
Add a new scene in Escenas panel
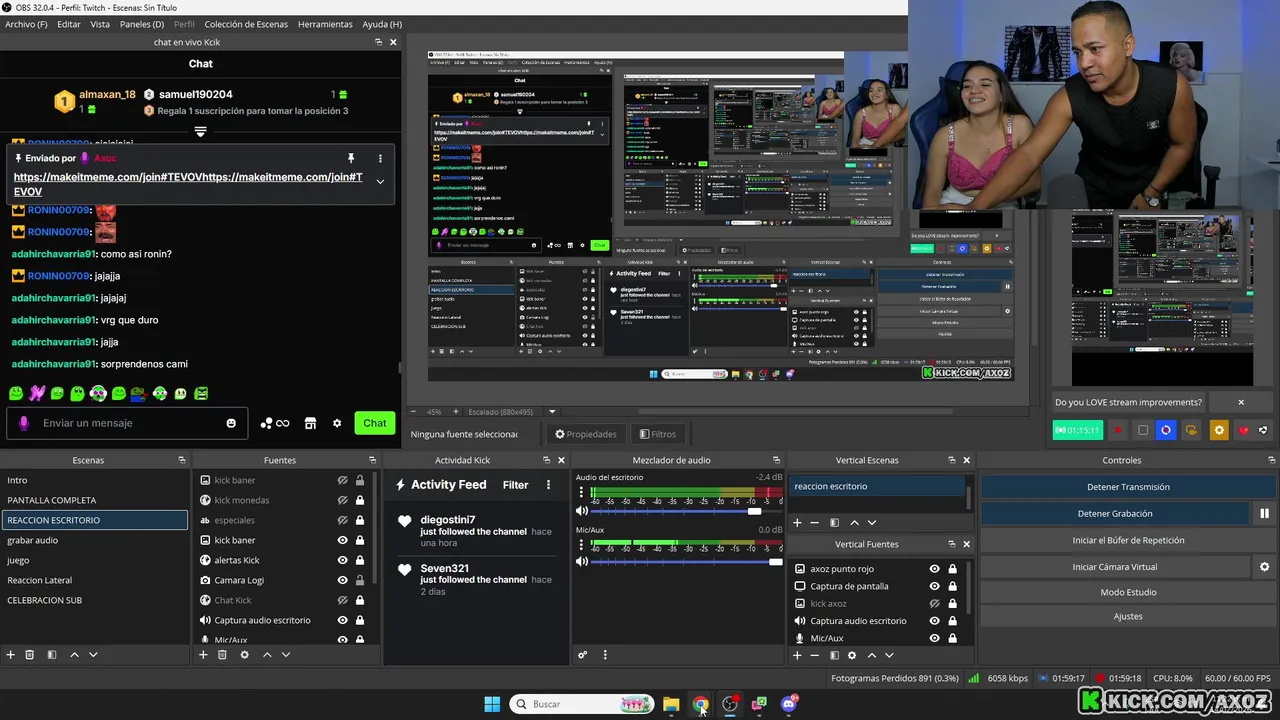pos(11,655)
